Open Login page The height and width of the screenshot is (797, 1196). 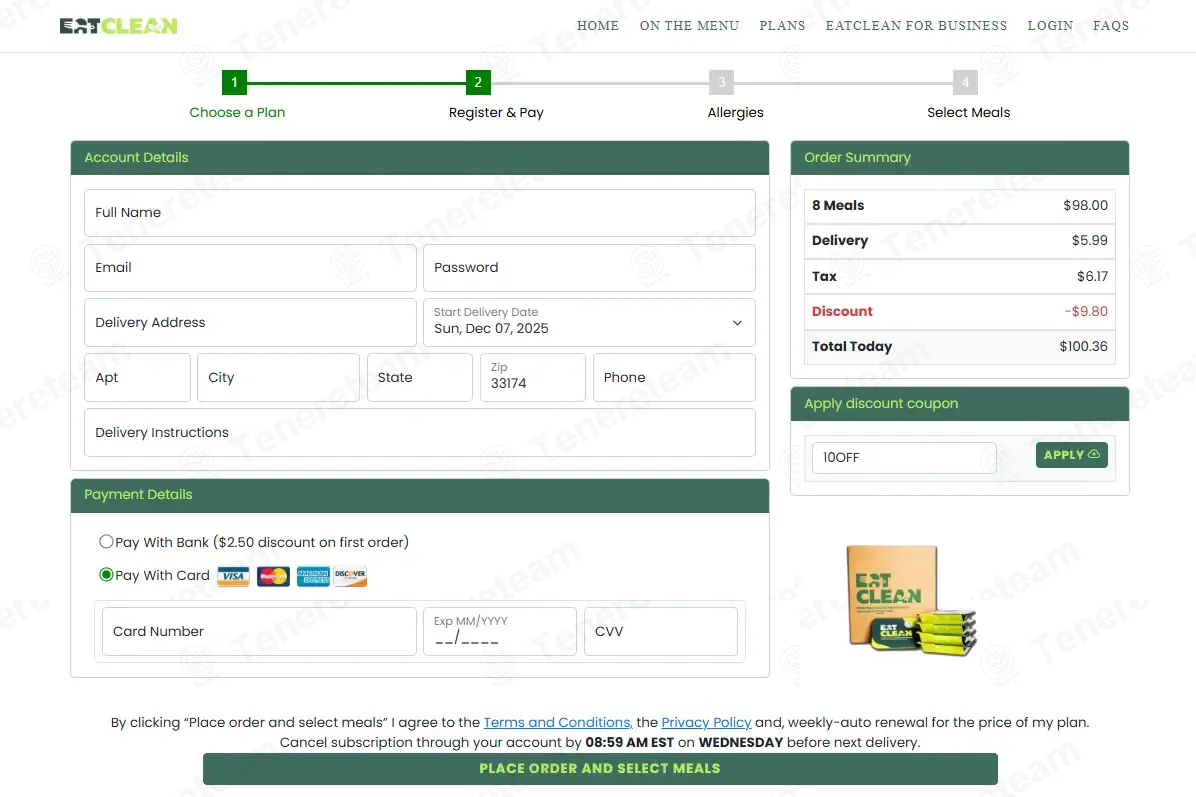point(1050,26)
